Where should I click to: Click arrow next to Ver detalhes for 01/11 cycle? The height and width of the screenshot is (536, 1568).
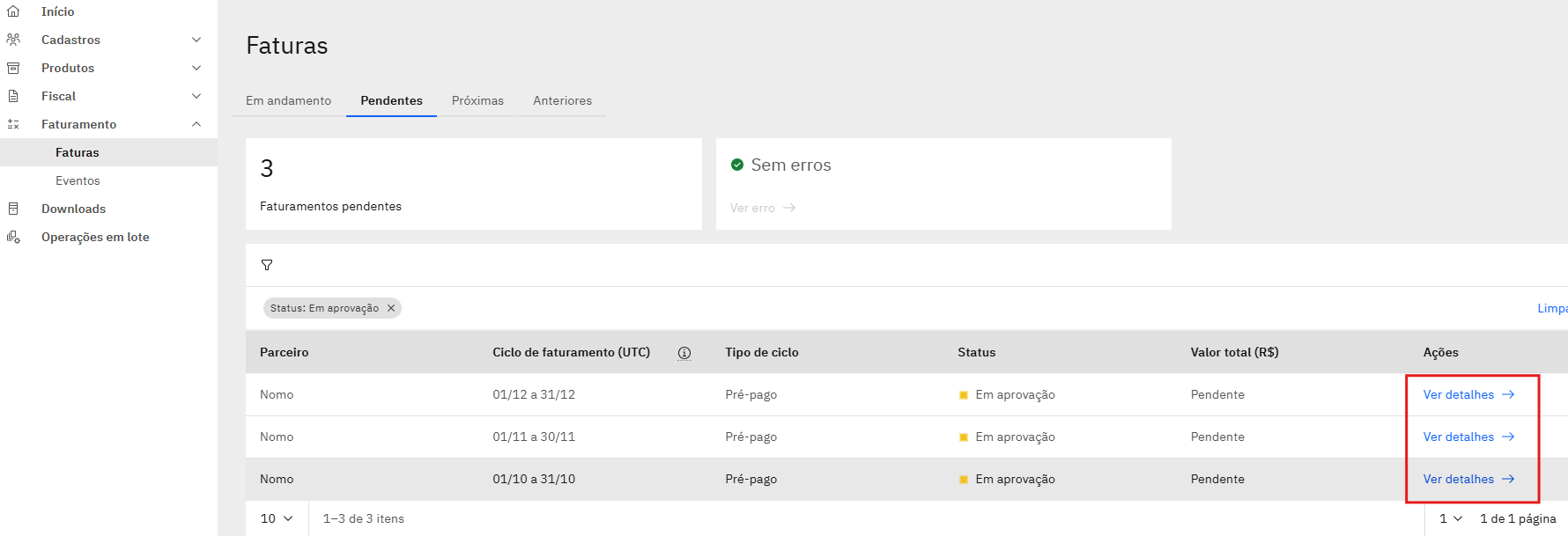pyautogui.click(x=1508, y=437)
